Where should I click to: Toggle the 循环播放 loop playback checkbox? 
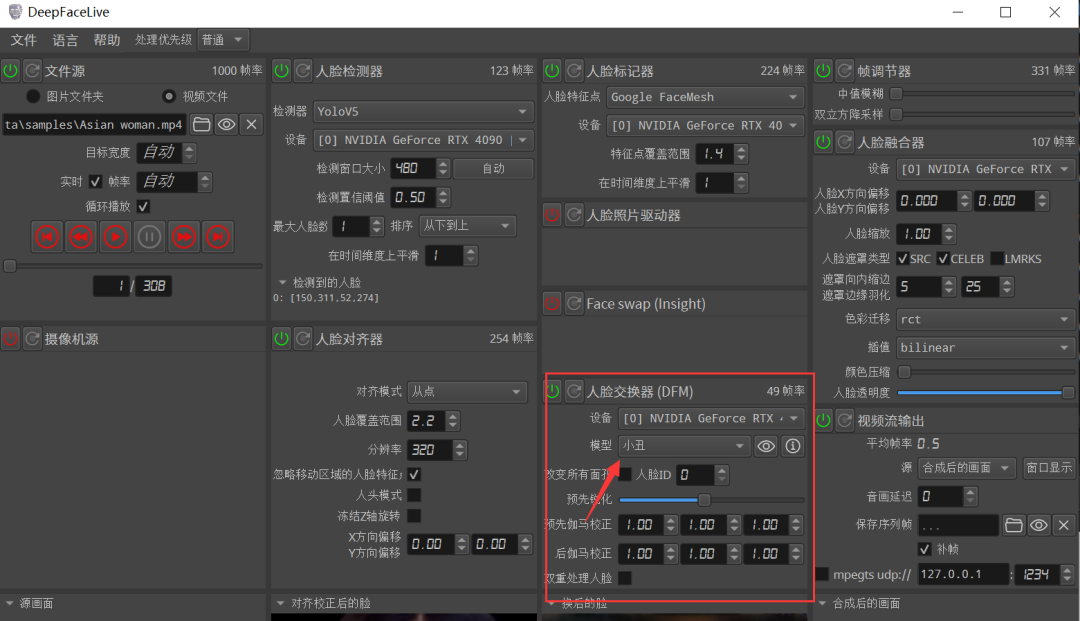[143, 207]
